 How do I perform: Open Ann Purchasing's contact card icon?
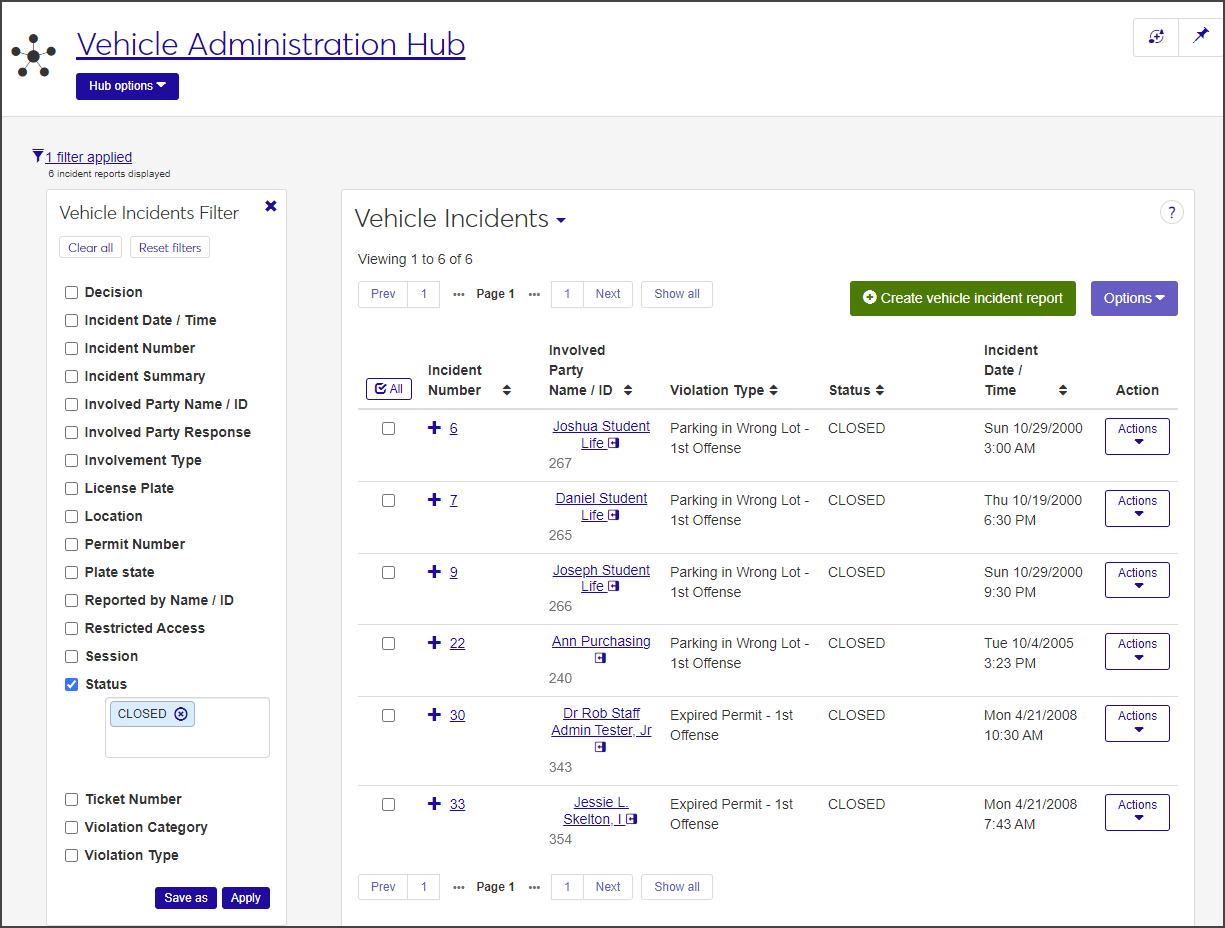[x=600, y=659]
